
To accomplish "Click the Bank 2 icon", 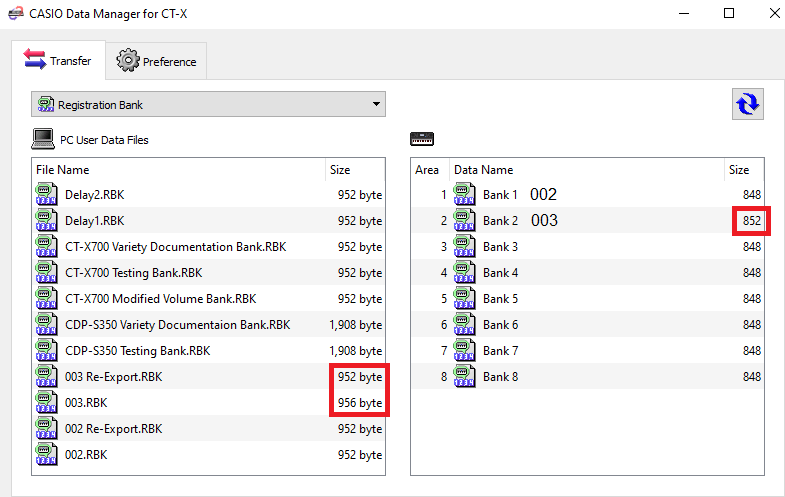I will coord(464,220).
